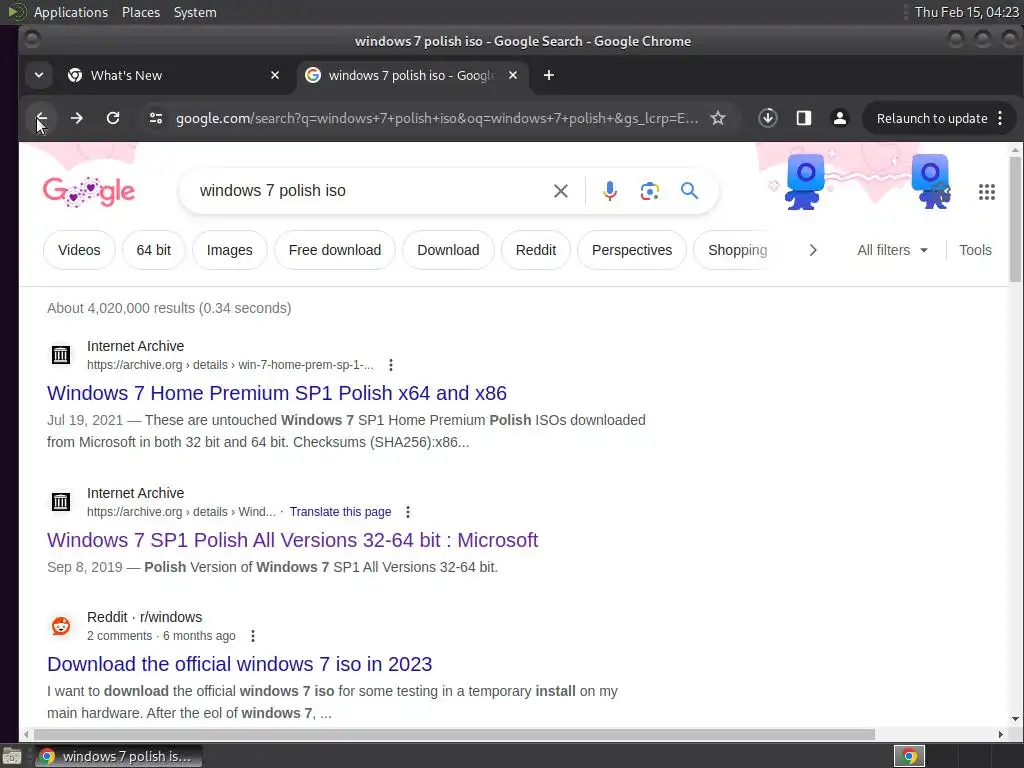Open the Places menu
This screenshot has width=1024, height=768.
(x=141, y=12)
